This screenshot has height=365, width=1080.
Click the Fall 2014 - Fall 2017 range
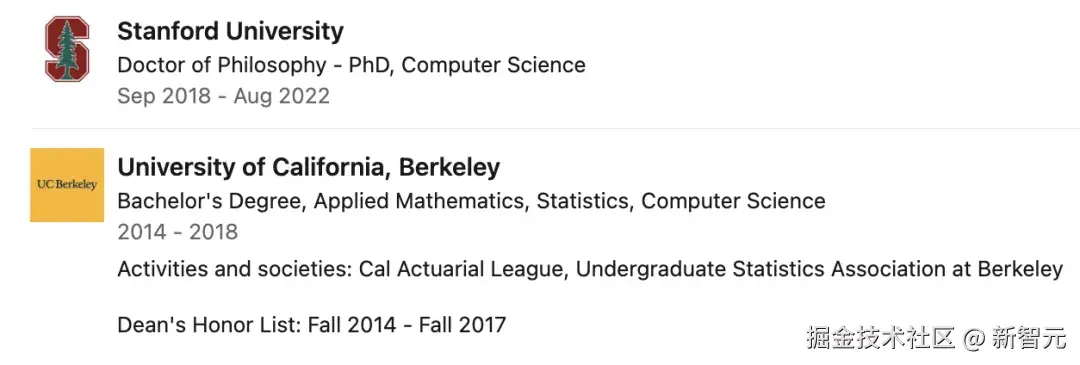pyautogui.click(x=407, y=324)
